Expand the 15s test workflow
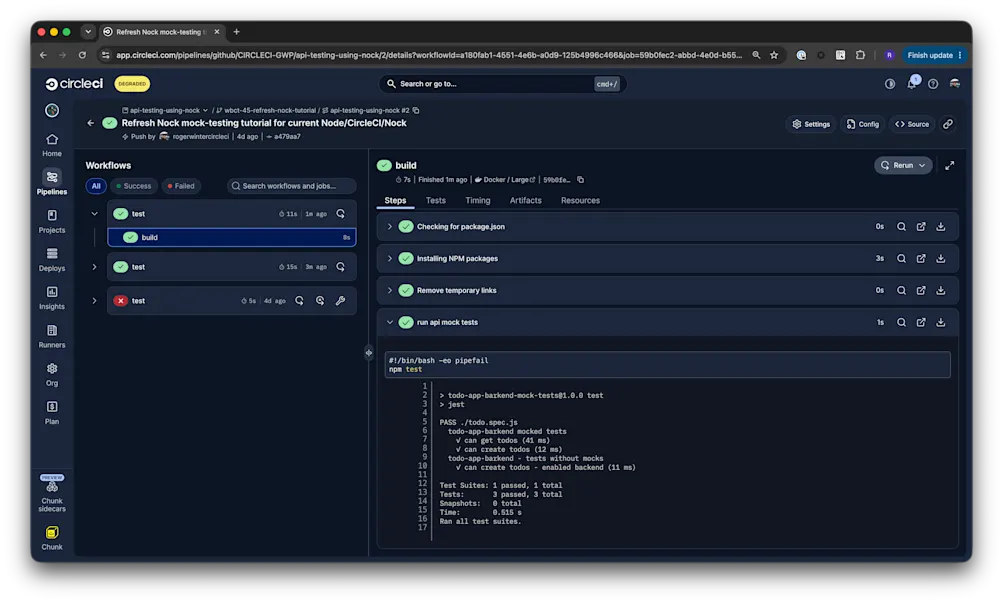Viewport: 1003px width, 603px height. (94, 267)
